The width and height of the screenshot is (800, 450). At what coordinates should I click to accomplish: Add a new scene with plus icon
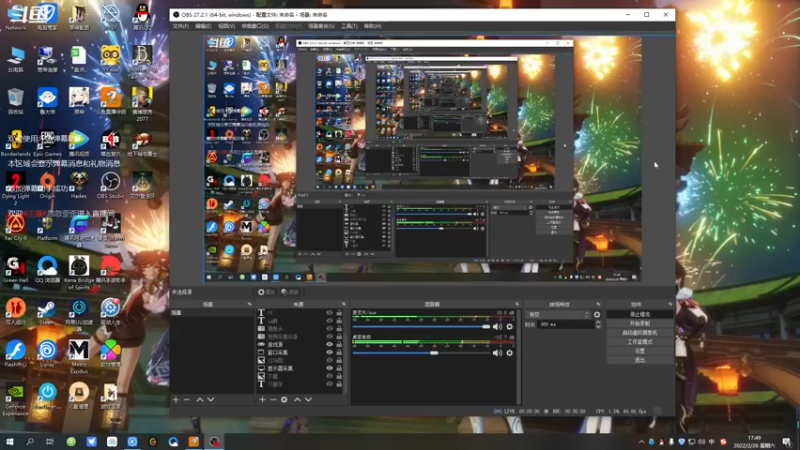(x=176, y=399)
